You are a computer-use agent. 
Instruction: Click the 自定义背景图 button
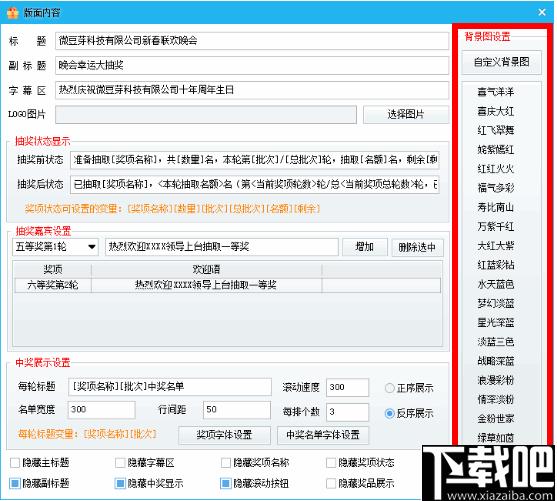coord(502,62)
